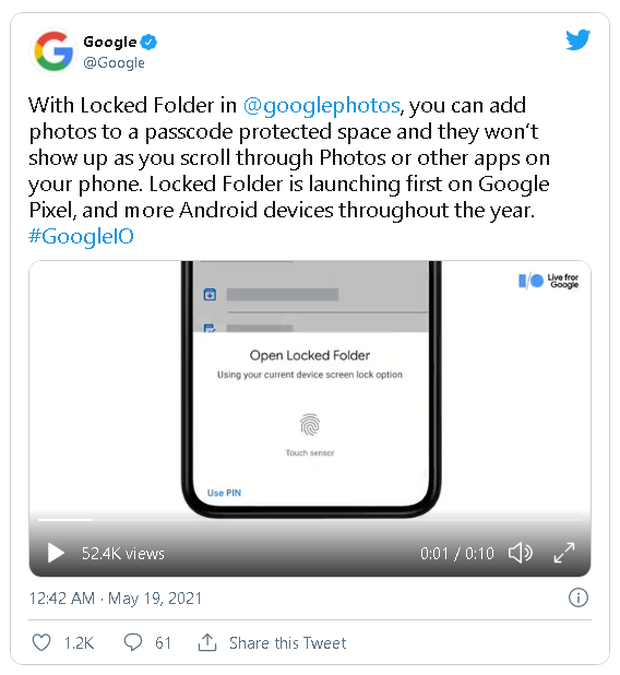This screenshot has width=620, height=675.
Task: Open replies via speech bubble icon
Action: click(x=133, y=642)
